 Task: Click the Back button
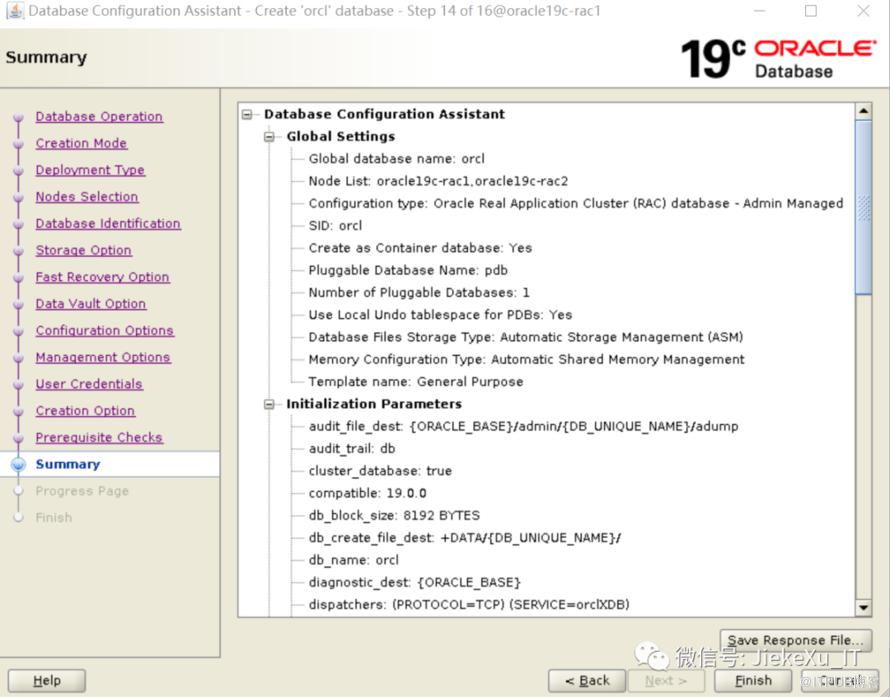[x=587, y=681]
